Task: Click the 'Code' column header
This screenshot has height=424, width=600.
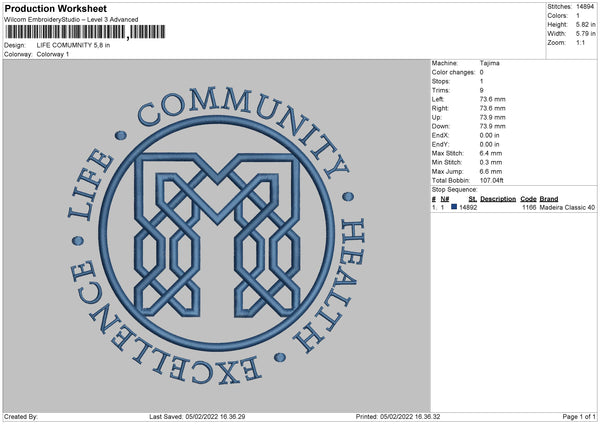Action: (x=528, y=199)
